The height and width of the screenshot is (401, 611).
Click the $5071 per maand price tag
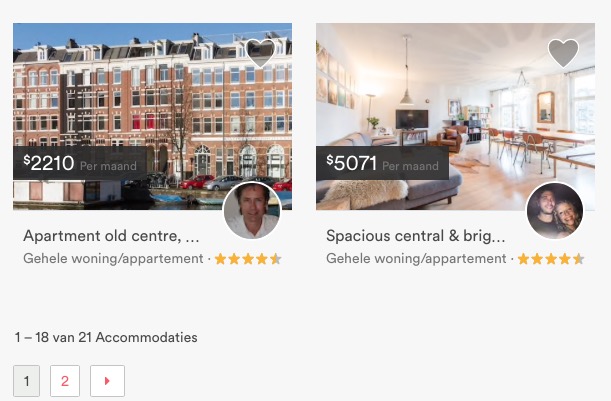point(382,163)
